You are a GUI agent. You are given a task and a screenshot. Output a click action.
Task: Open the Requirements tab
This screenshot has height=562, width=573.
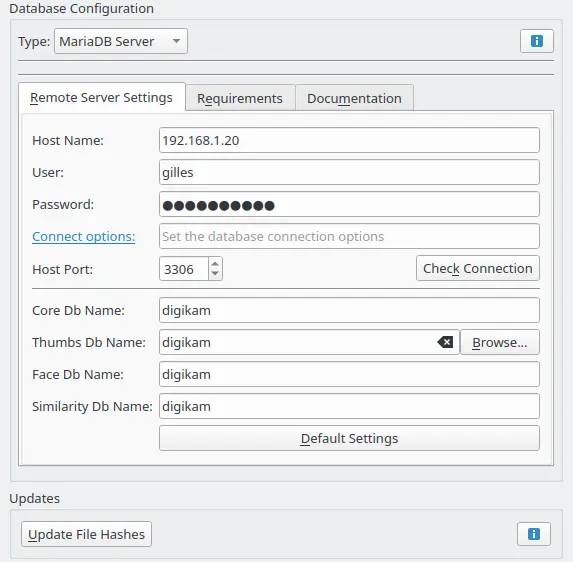[240, 98]
